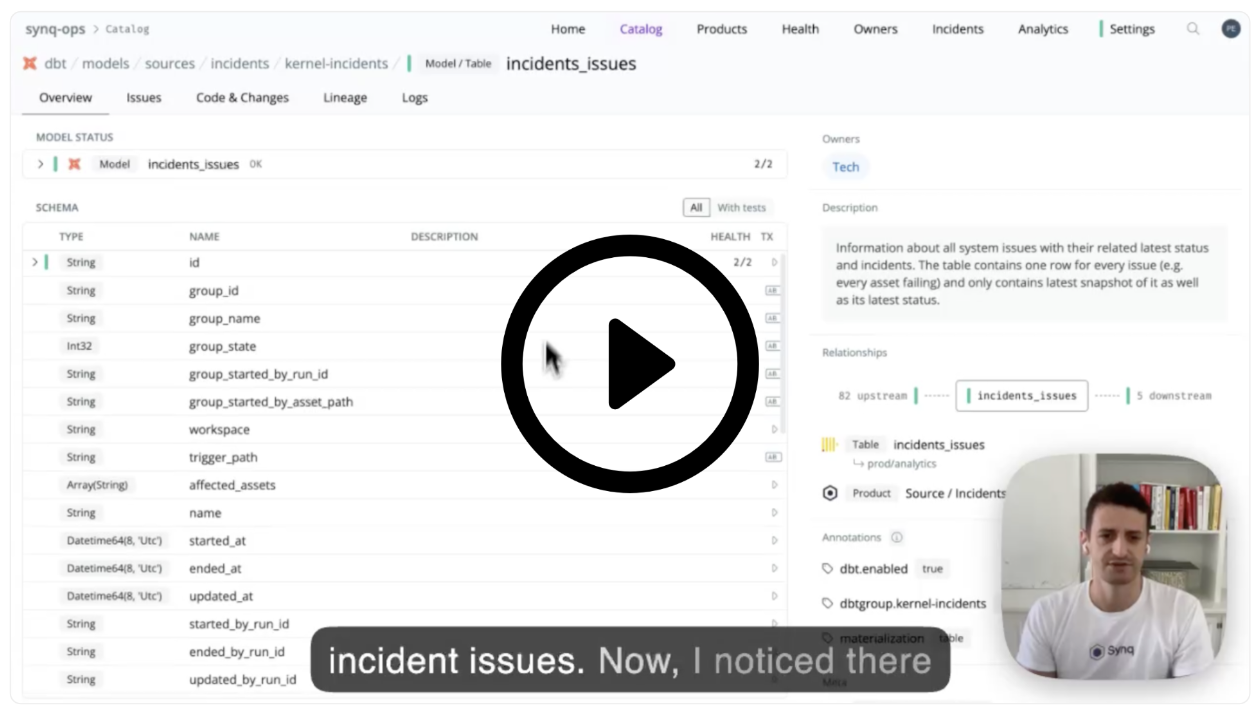This screenshot has width=1260, height=712.
Task: Click the prod/analytics path link
Action: 901,464
